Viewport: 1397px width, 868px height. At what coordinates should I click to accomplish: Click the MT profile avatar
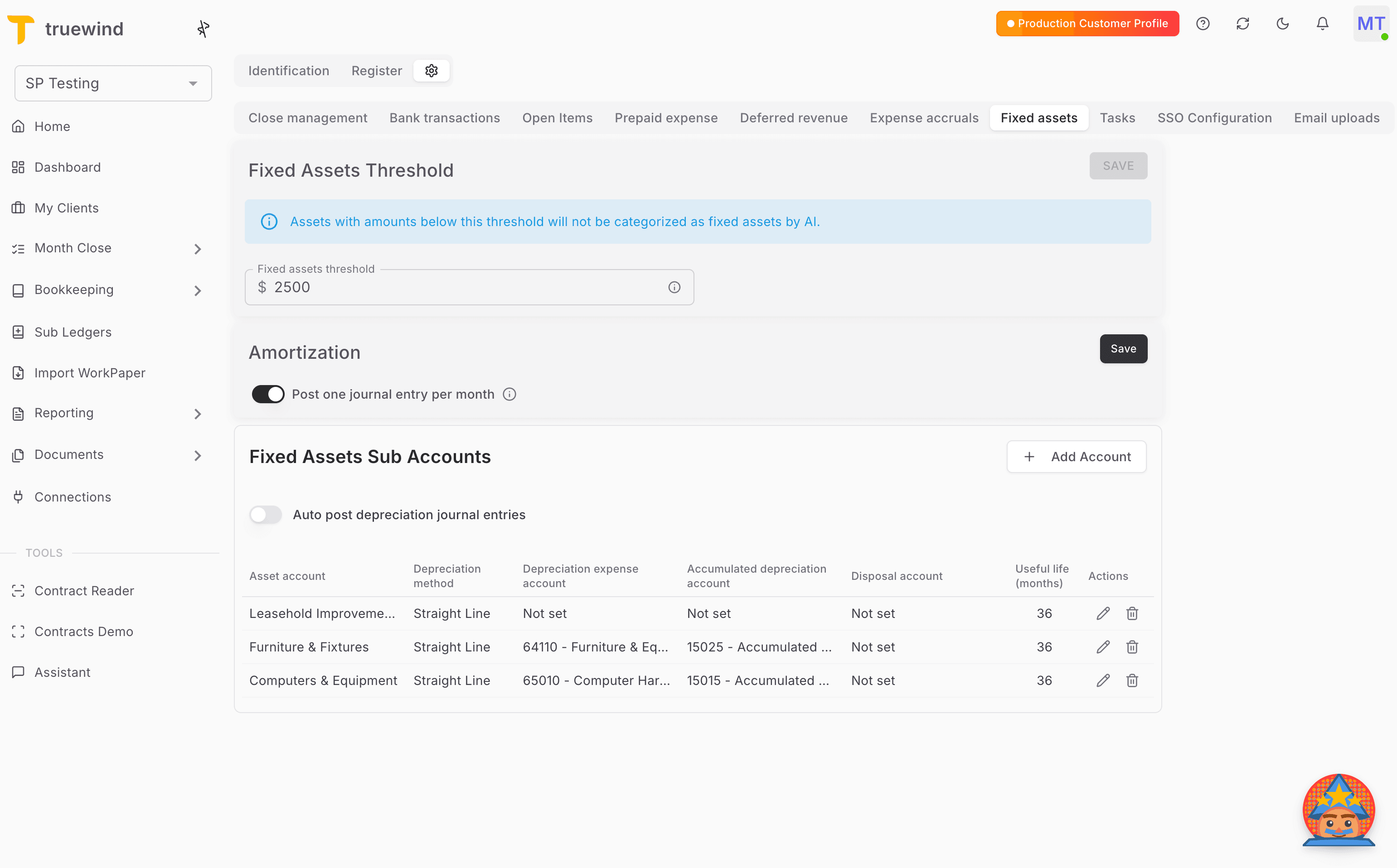click(1372, 24)
